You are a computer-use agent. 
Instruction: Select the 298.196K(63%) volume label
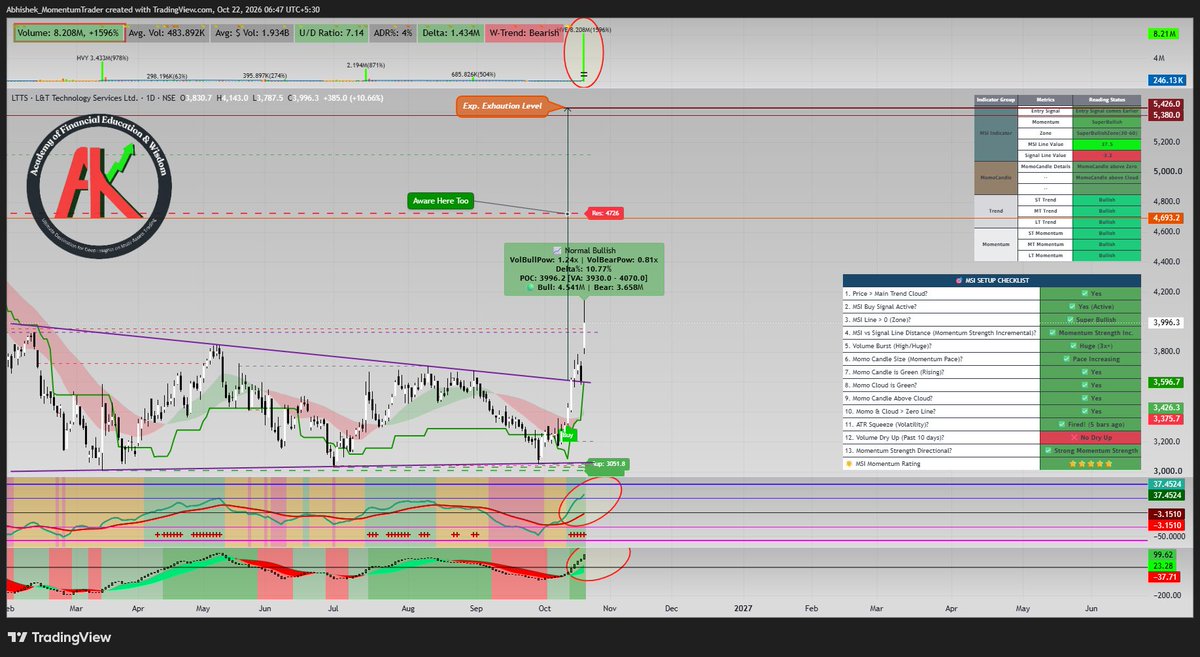coord(168,74)
